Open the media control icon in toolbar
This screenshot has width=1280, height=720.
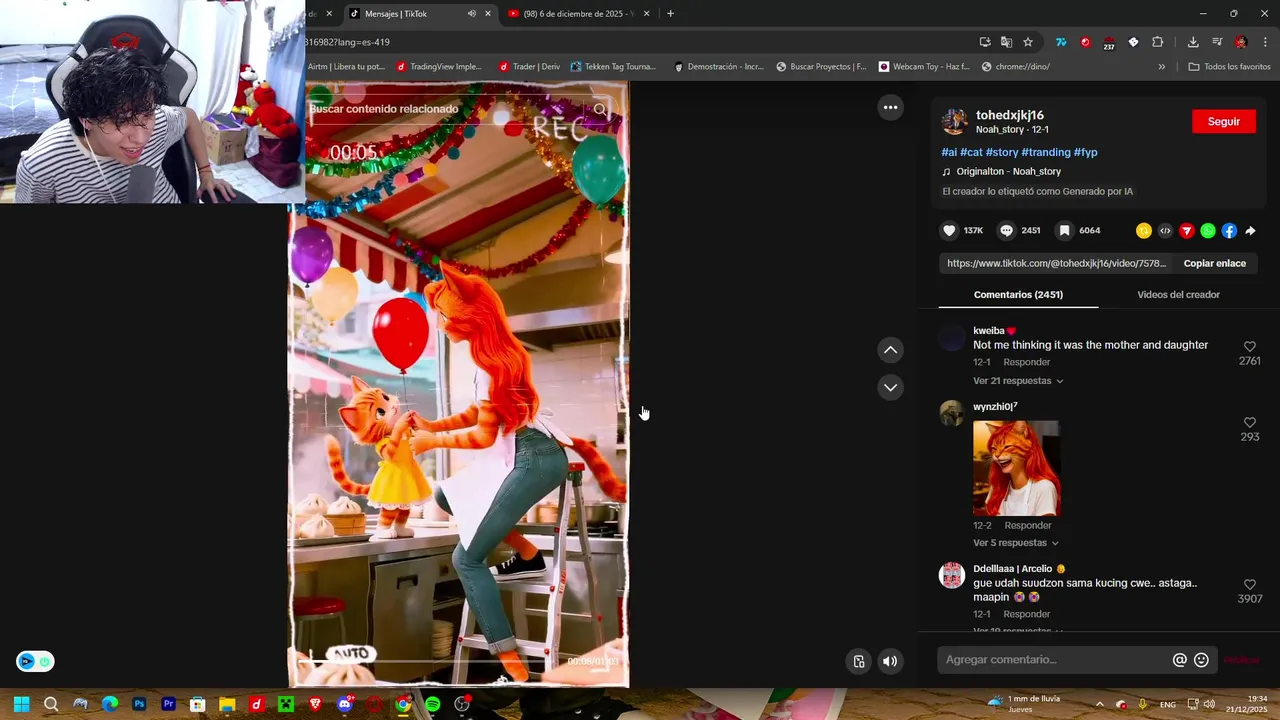click(x=1217, y=42)
